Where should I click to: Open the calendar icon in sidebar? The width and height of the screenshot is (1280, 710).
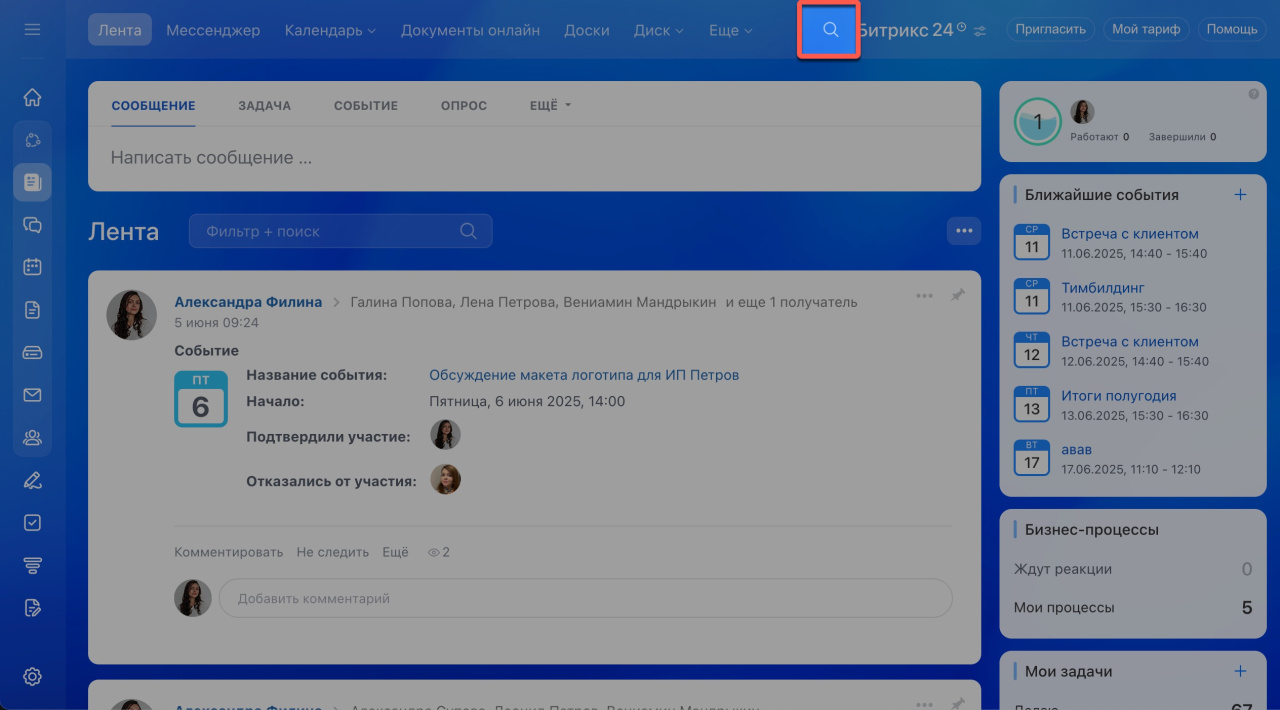(32, 267)
